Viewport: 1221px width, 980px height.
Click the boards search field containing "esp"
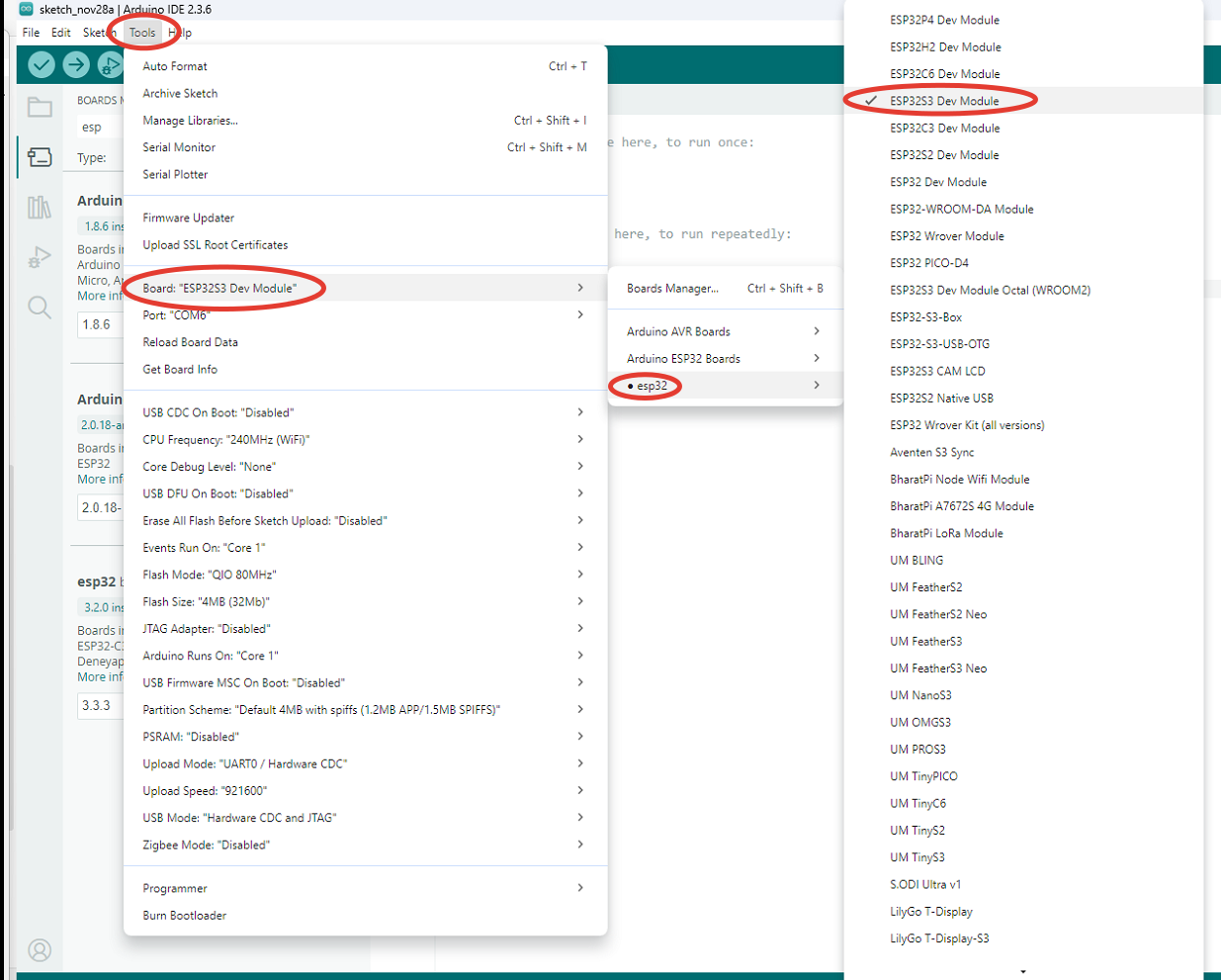coord(99,128)
